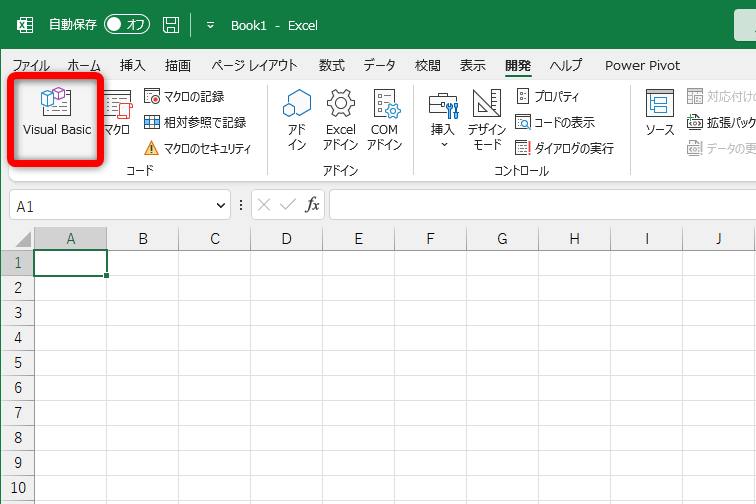The height and width of the screenshot is (504, 756).
Task: Switch to the データ tab
Action: [379, 65]
